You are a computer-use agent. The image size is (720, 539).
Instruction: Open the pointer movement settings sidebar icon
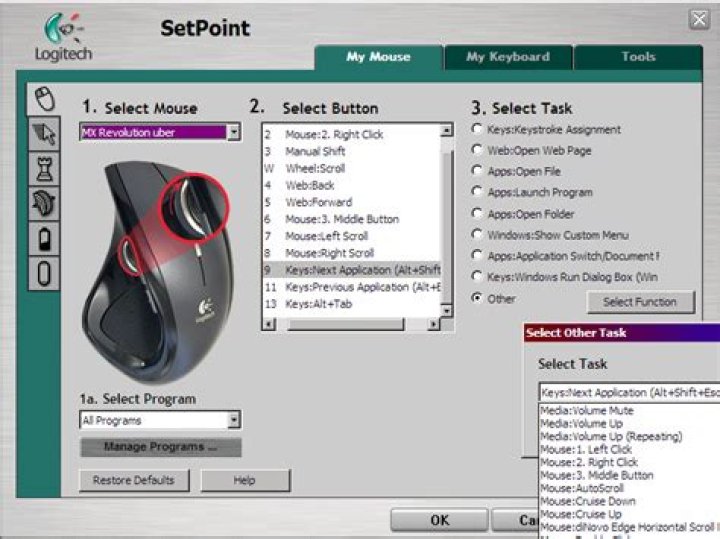[45, 134]
